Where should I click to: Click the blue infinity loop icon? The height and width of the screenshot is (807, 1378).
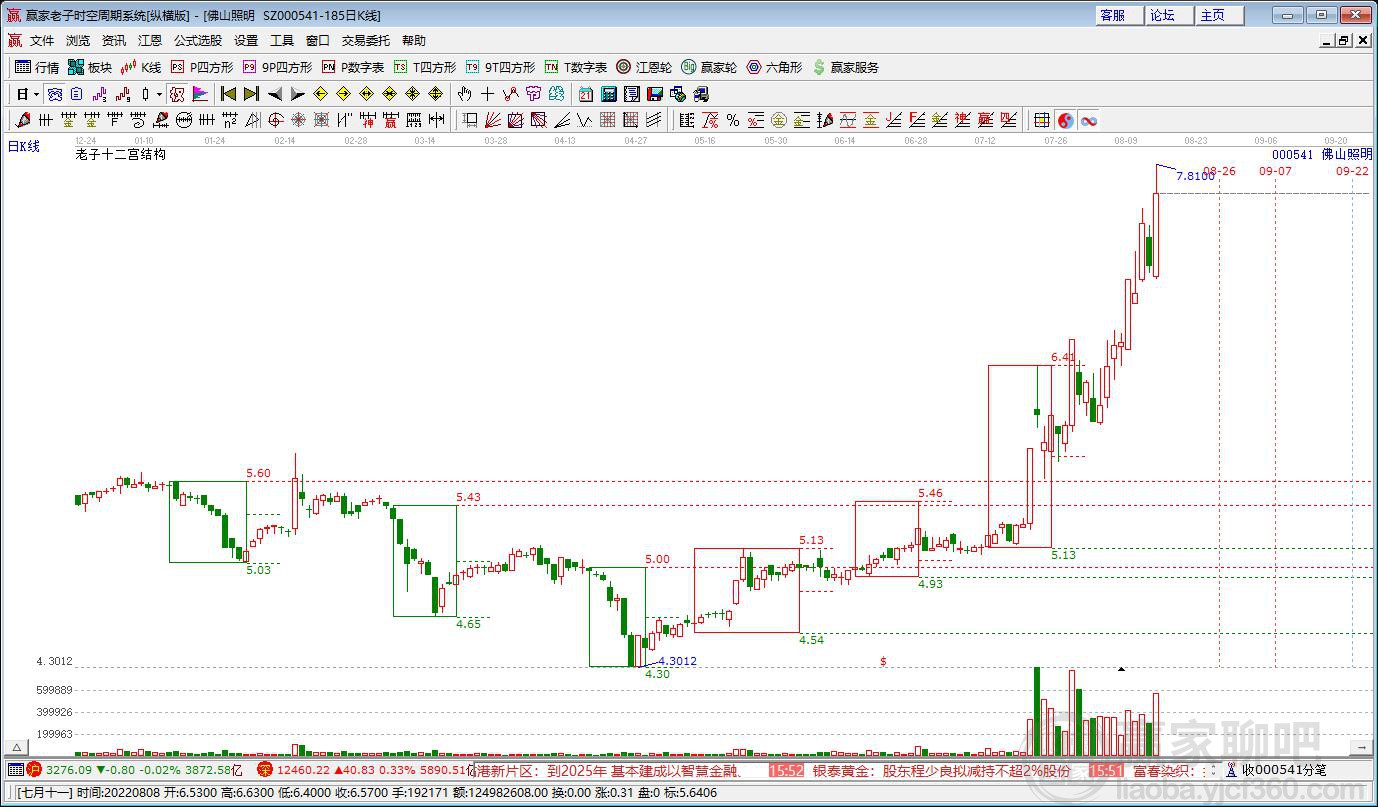pos(1089,120)
